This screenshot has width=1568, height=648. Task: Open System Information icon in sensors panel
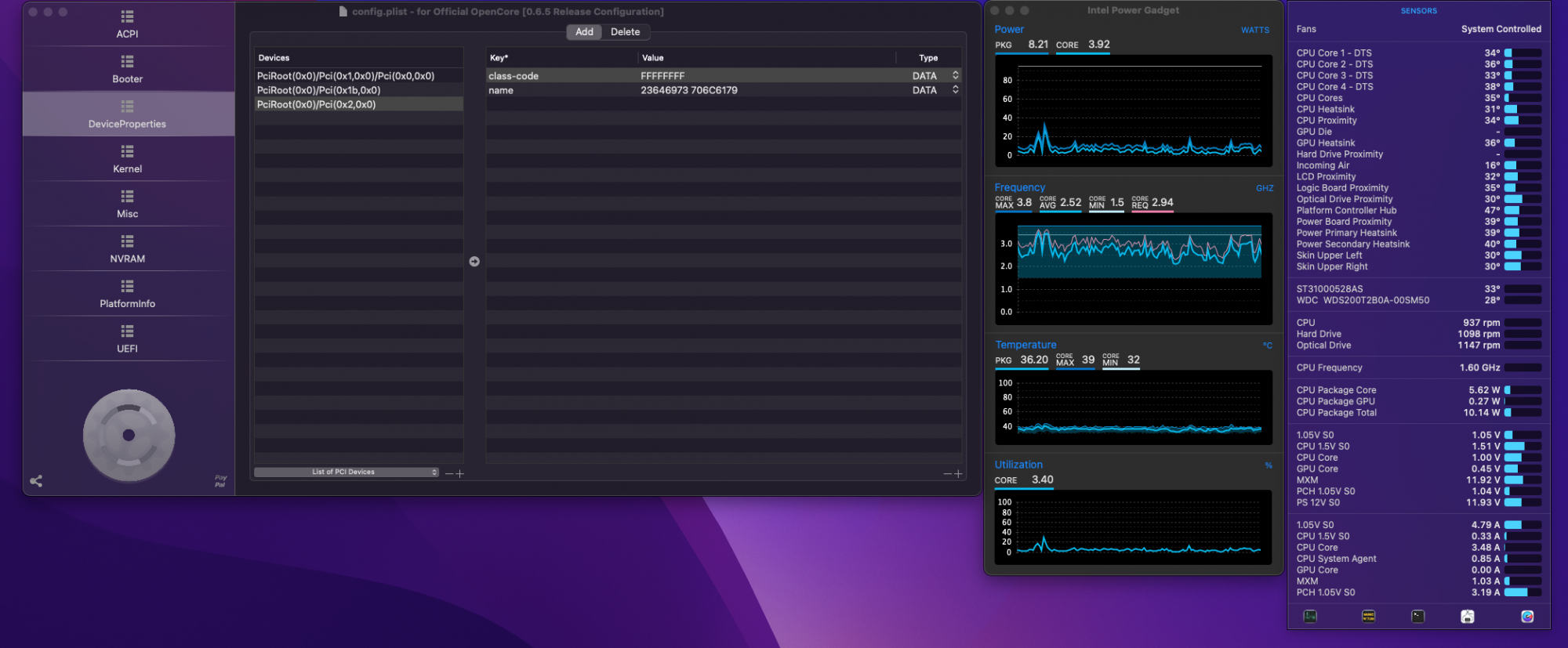1468,617
